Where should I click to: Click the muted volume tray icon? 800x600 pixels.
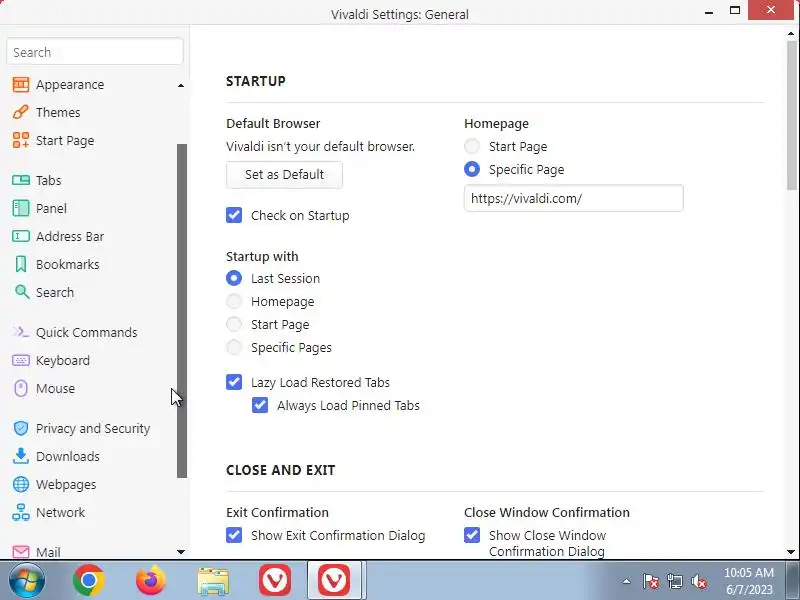click(698, 581)
